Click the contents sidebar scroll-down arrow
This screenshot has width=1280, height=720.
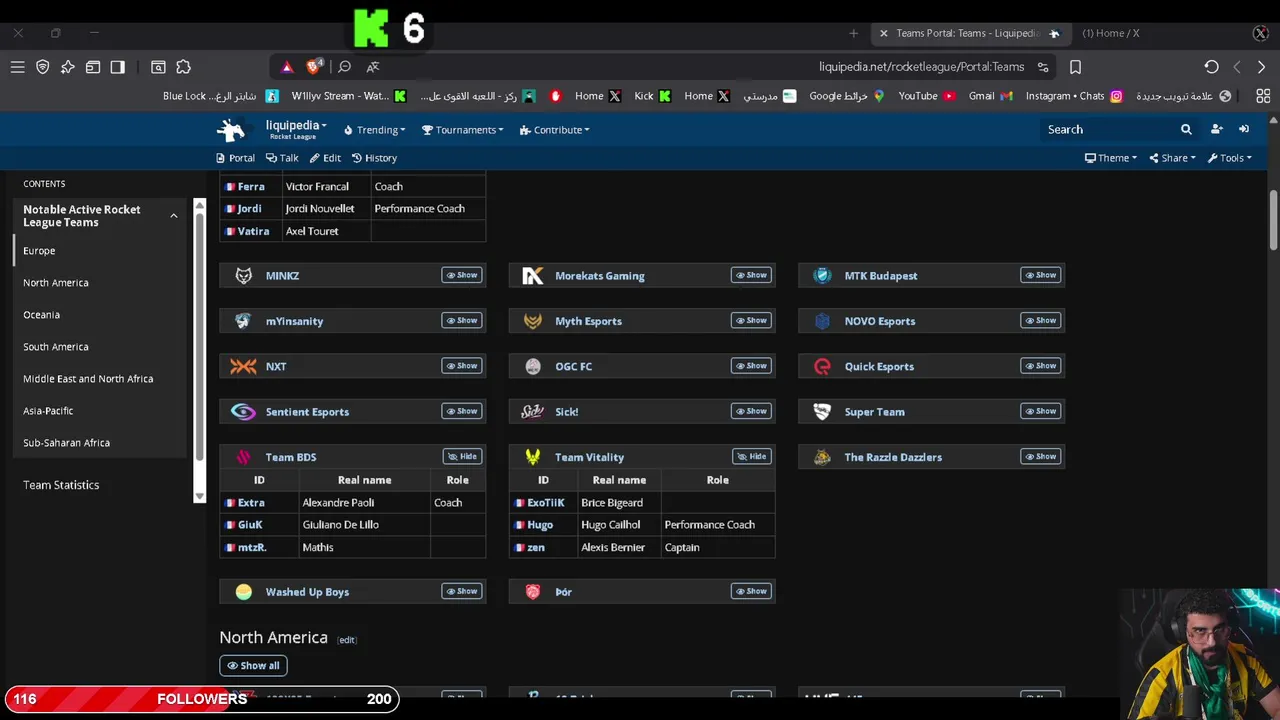199,496
